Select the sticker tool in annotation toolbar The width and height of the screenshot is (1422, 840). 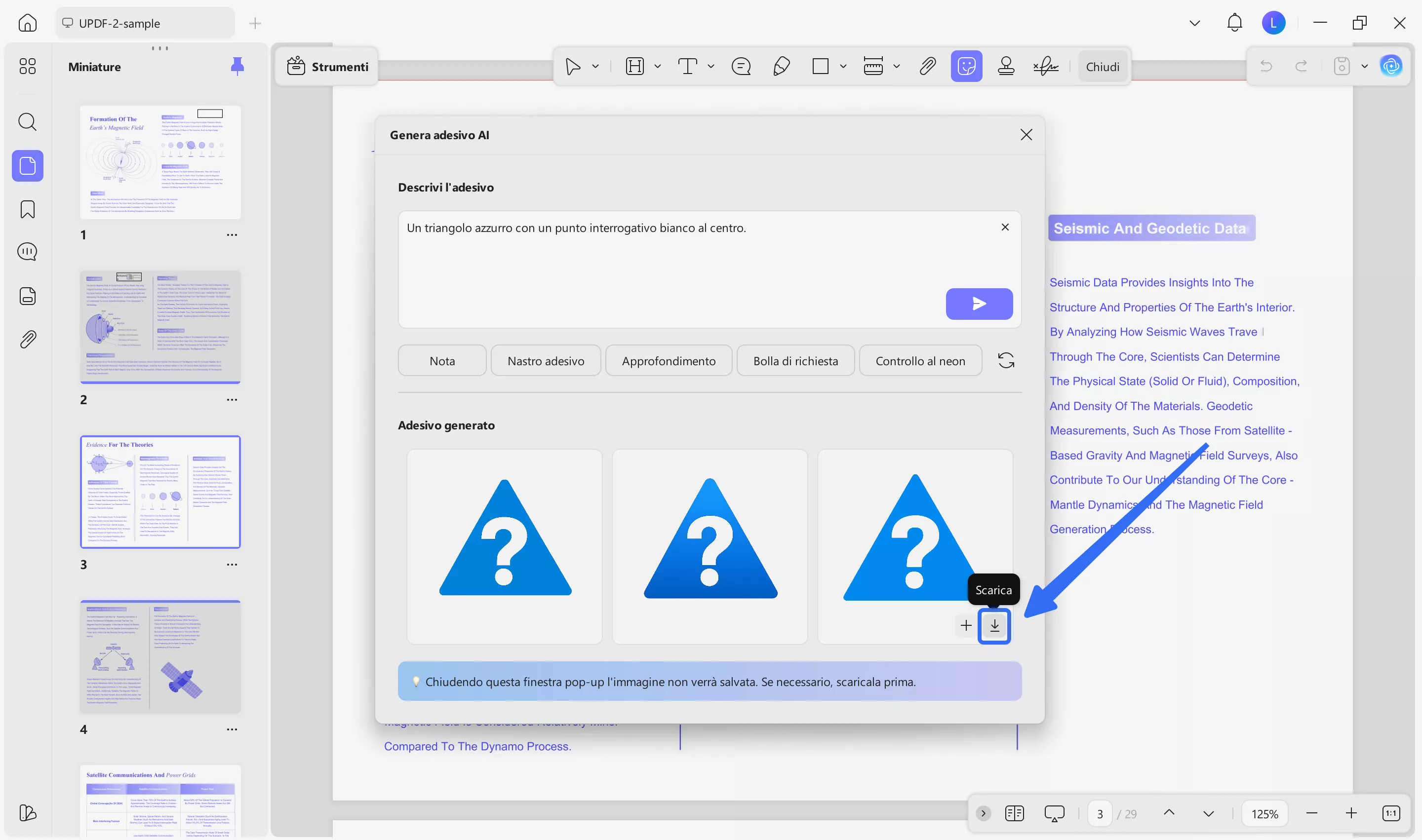click(x=966, y=67)
